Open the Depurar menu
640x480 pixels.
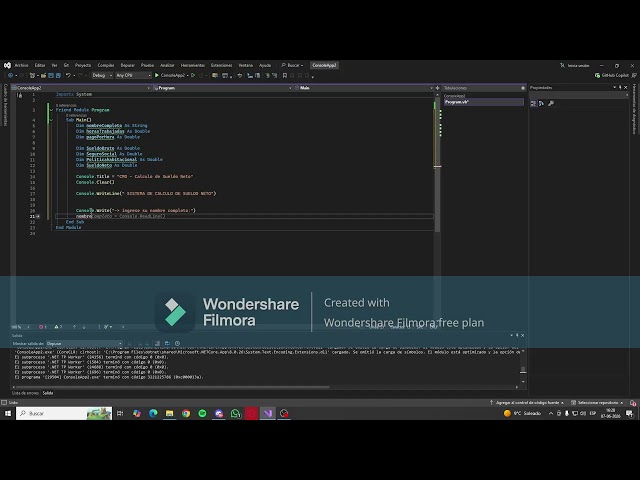coord(127,65)
